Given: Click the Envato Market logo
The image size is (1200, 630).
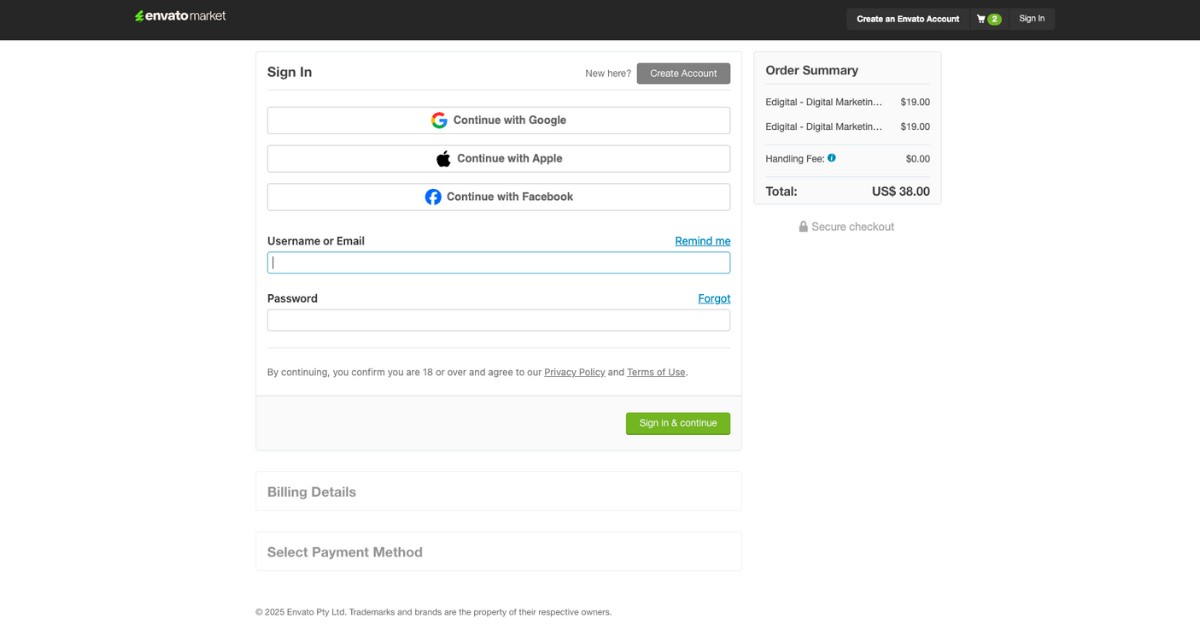Looking at the screenshot, I should (181, 16).
